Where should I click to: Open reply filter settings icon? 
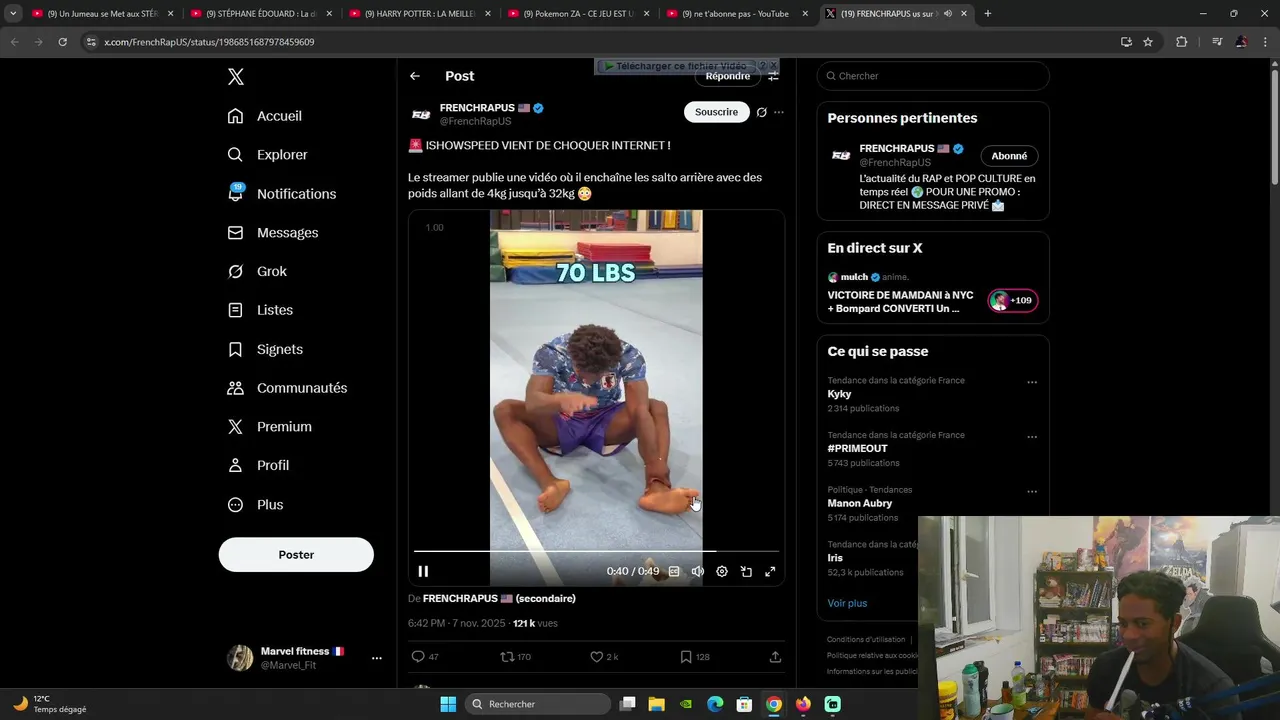point(773,76)
